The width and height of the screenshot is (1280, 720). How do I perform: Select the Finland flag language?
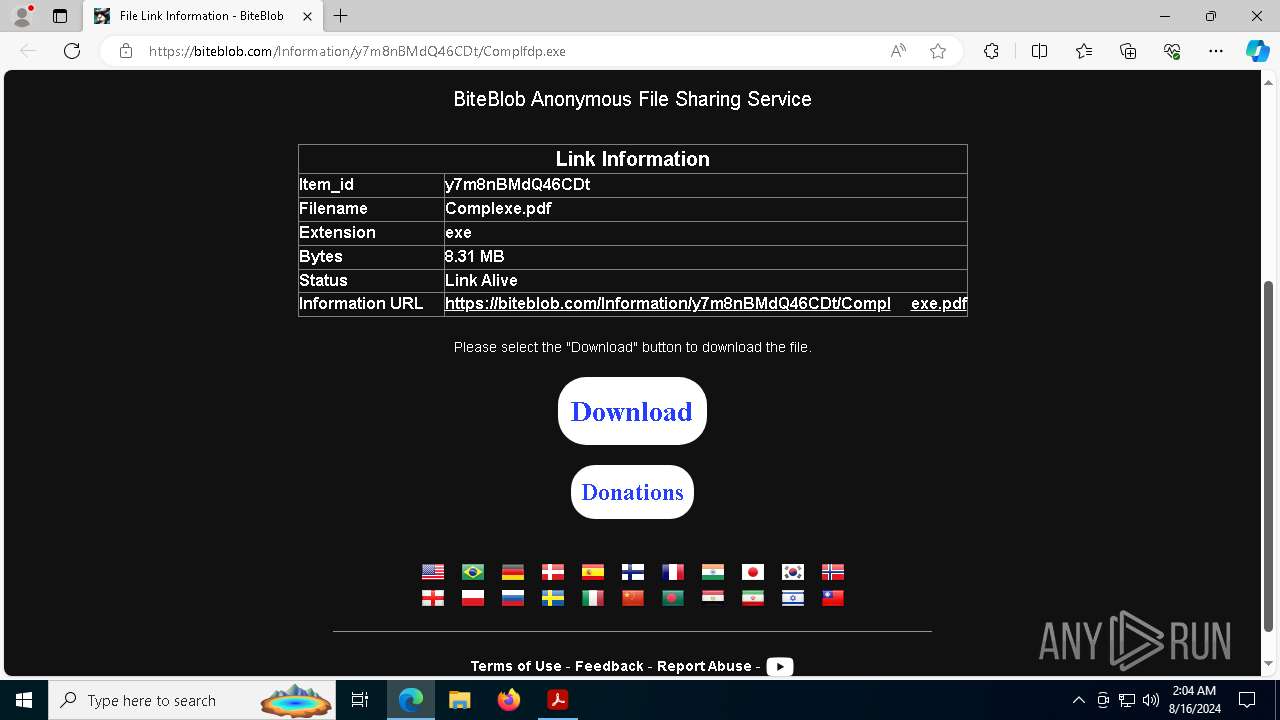(x=633, y=572)
